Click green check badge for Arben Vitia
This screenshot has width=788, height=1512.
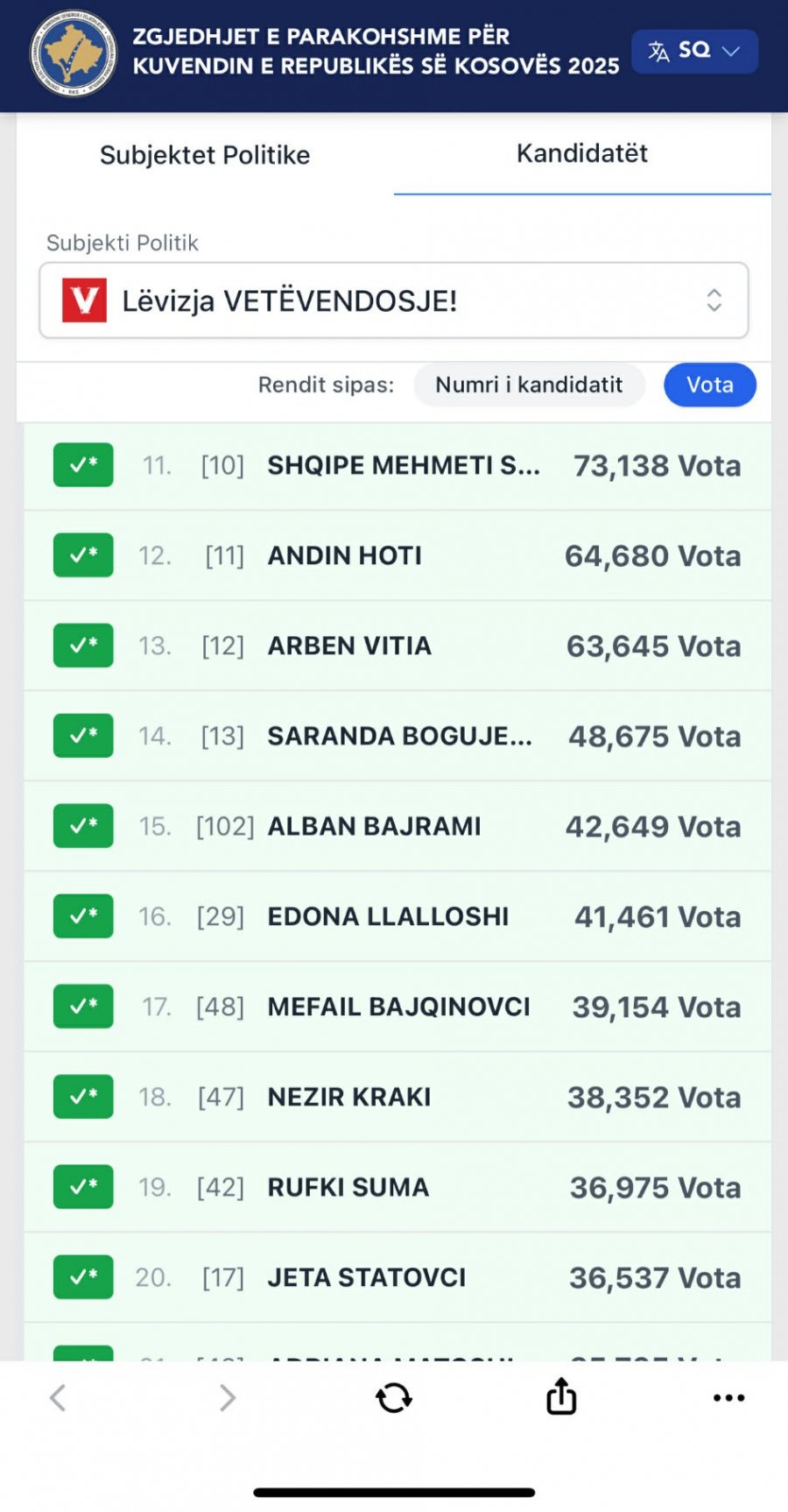tap(83, 646)
